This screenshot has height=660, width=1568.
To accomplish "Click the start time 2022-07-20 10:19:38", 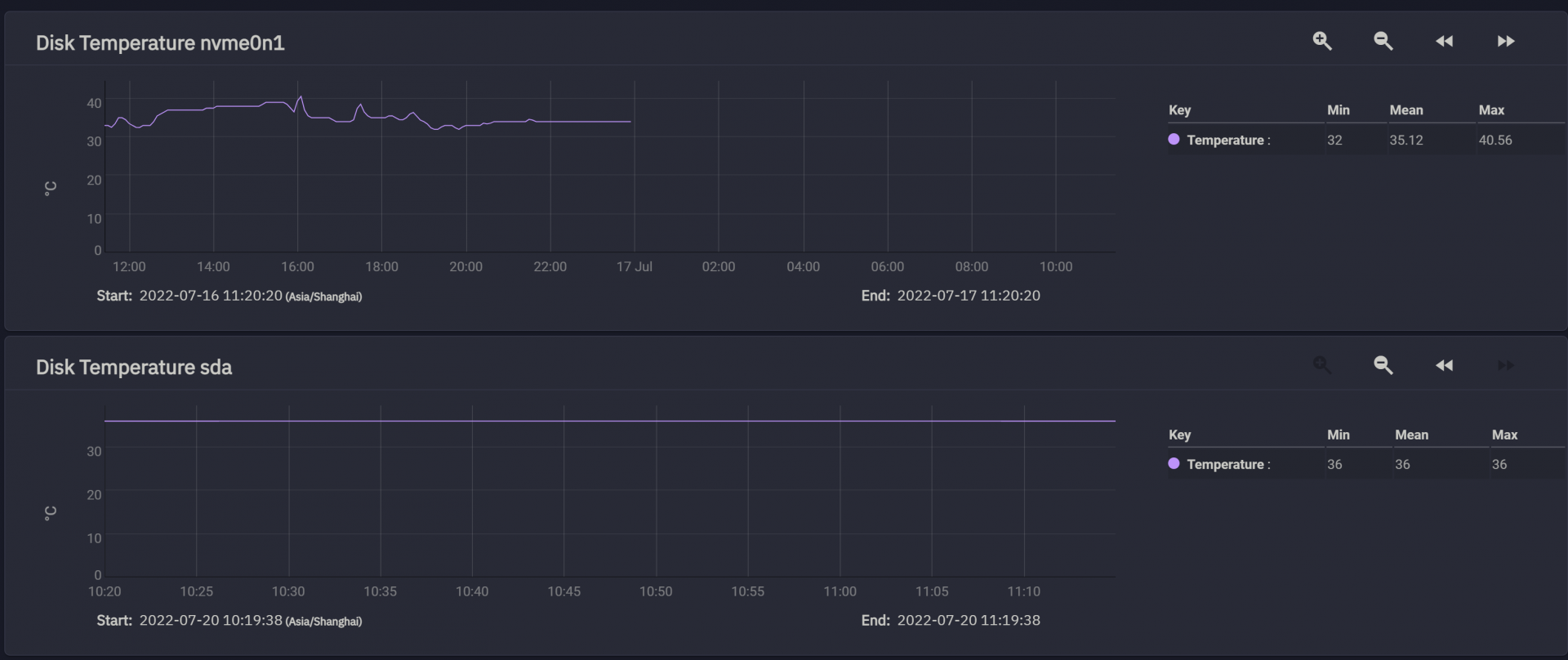I will [x=211, y=620].
